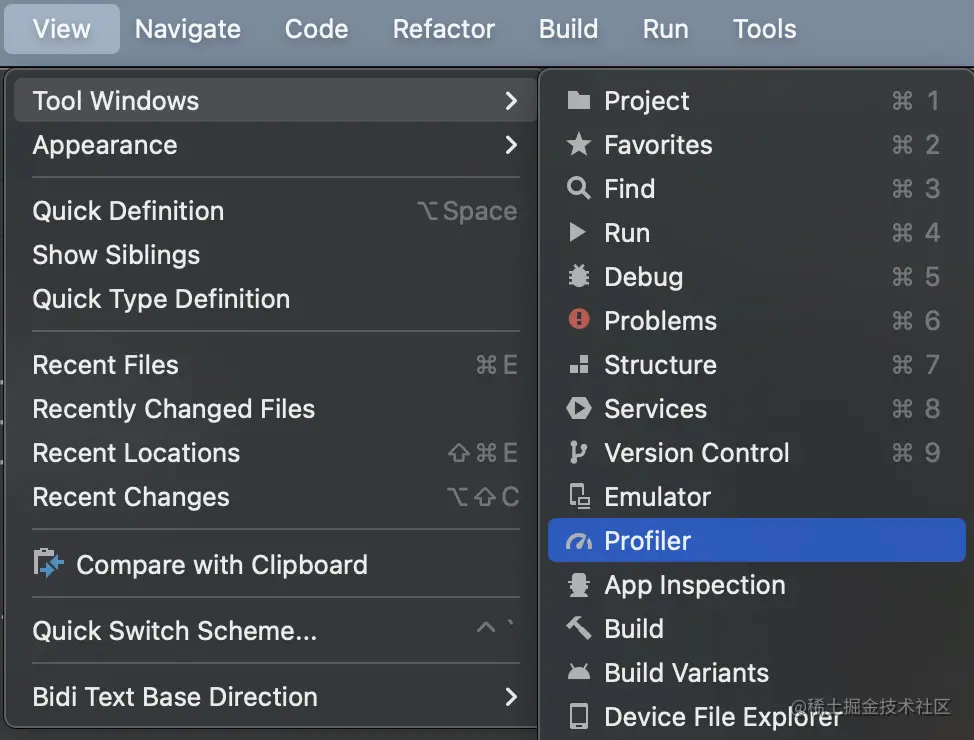974x740 pixels.
Task: Click the Version Control branch icon
Action: pos(578,453)
